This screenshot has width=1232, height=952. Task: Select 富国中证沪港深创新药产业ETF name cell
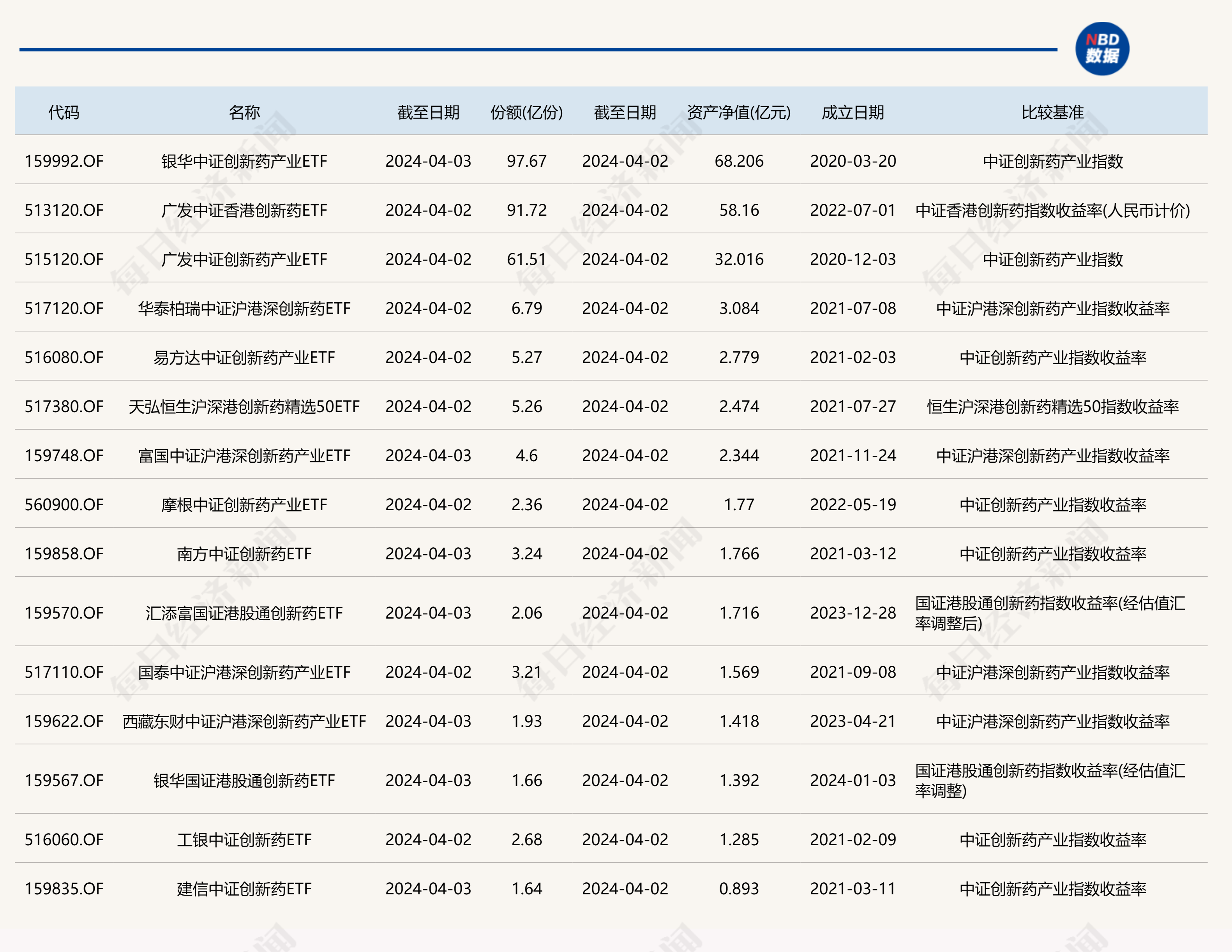pyautogui.click(x=244, y=456)
